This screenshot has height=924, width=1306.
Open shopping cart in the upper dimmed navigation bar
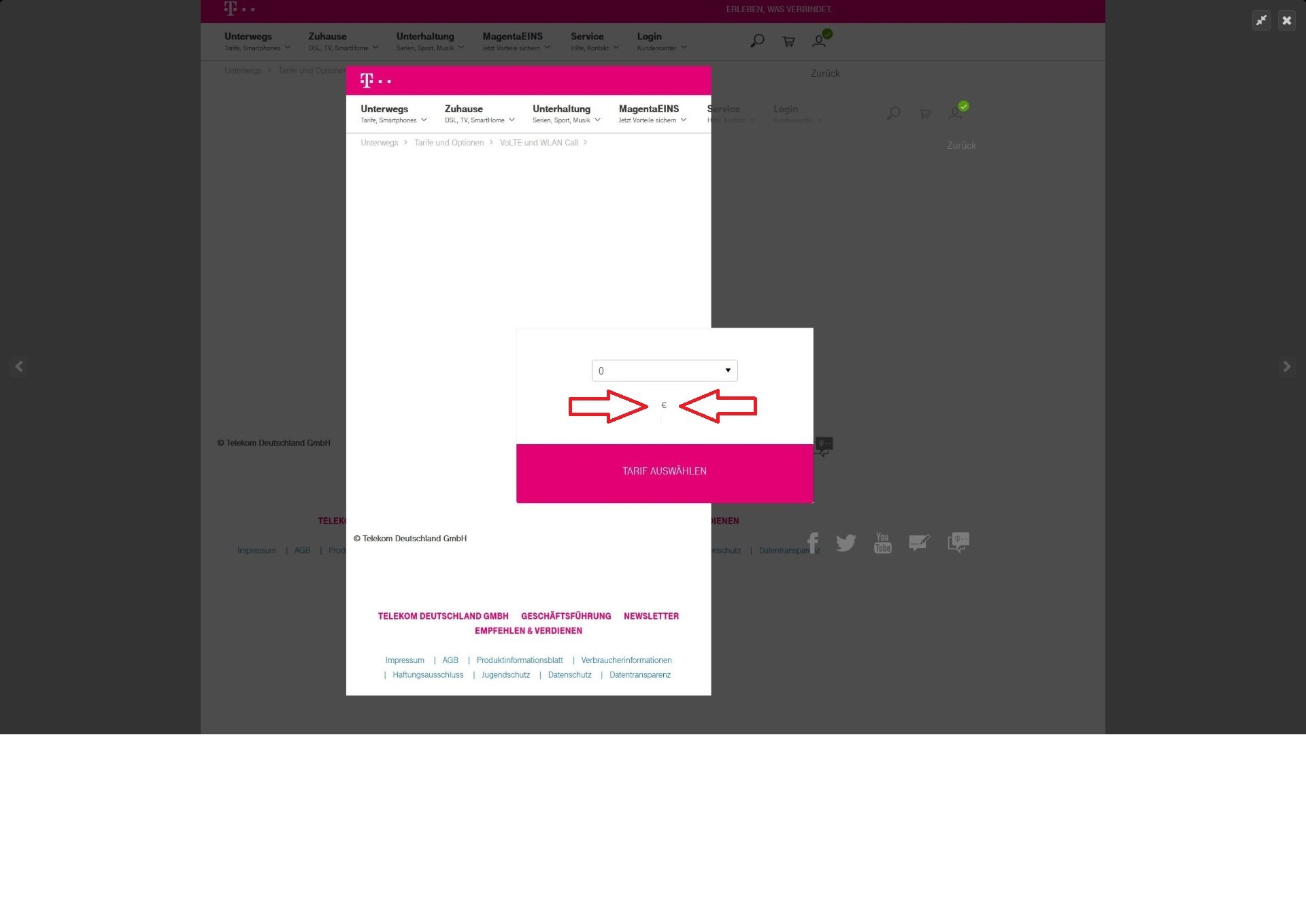coord(788,41)
